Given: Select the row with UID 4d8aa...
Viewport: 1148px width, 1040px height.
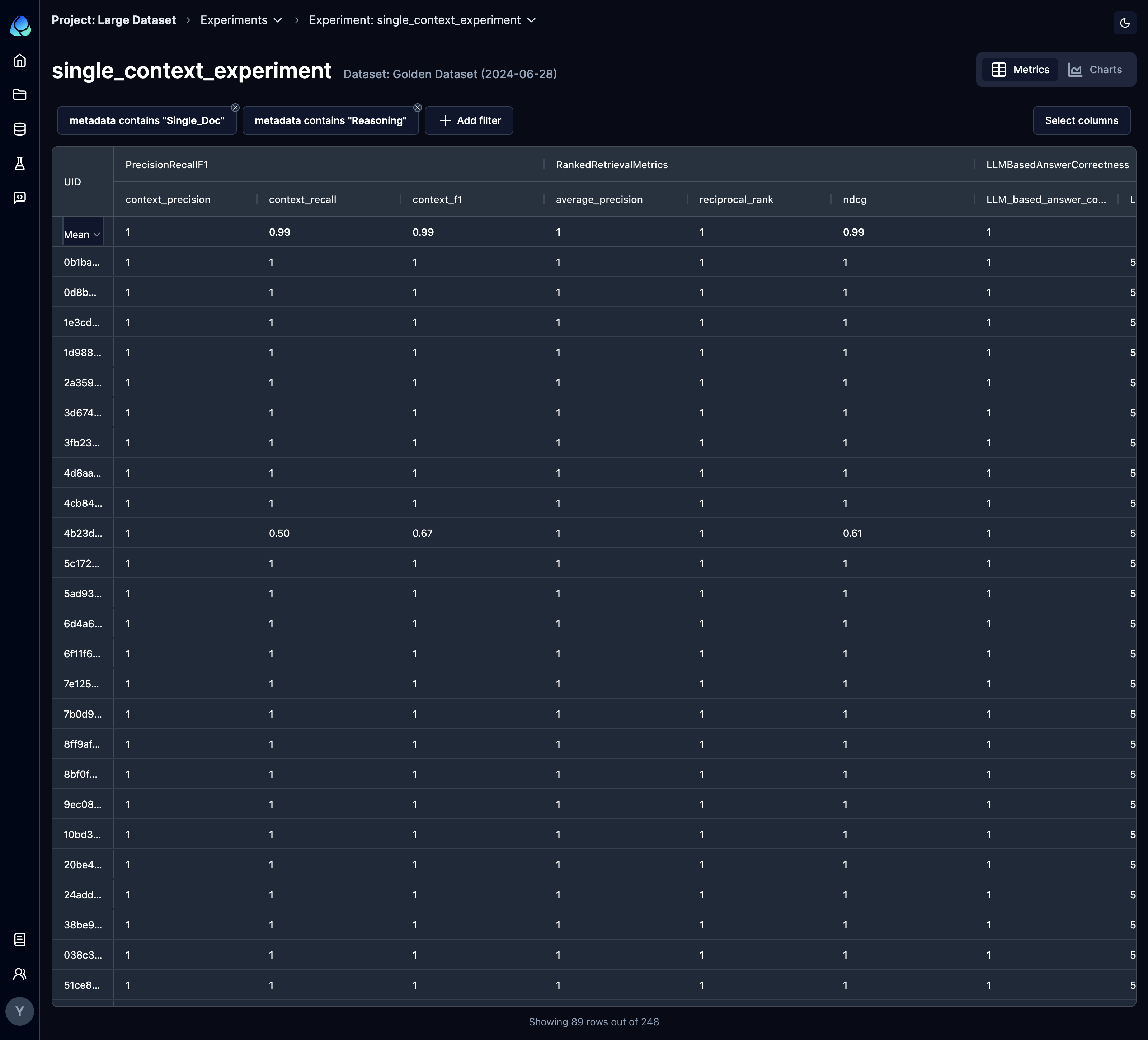Looking at the screenshot, I should [594, 473].
